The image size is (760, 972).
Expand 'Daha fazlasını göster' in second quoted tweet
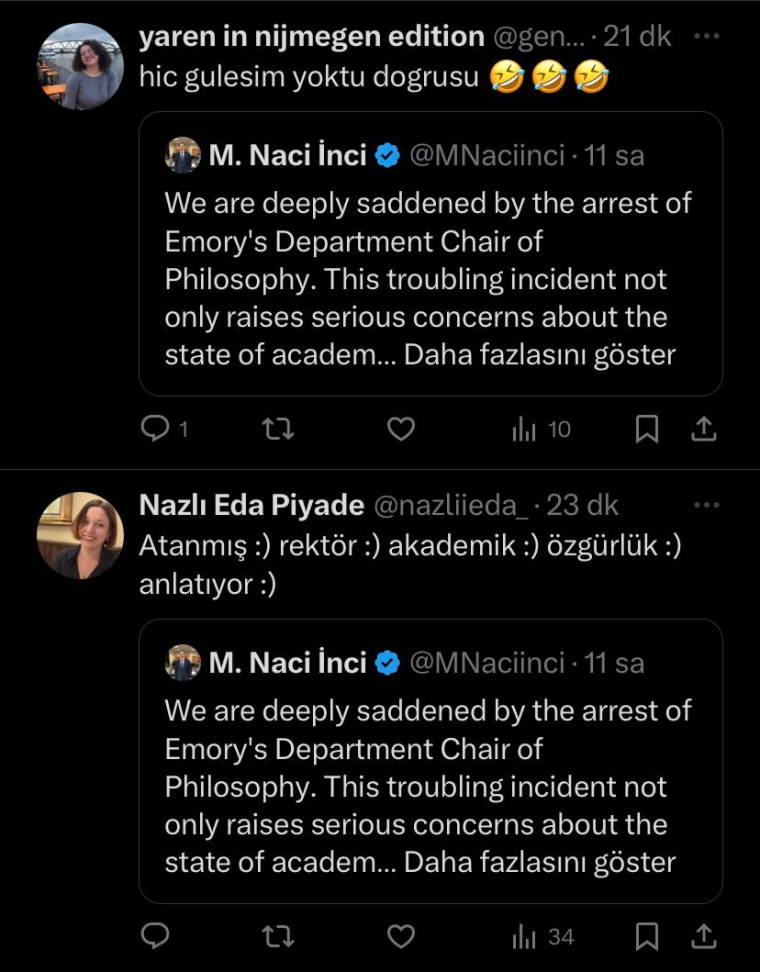(x=540, y=862)
